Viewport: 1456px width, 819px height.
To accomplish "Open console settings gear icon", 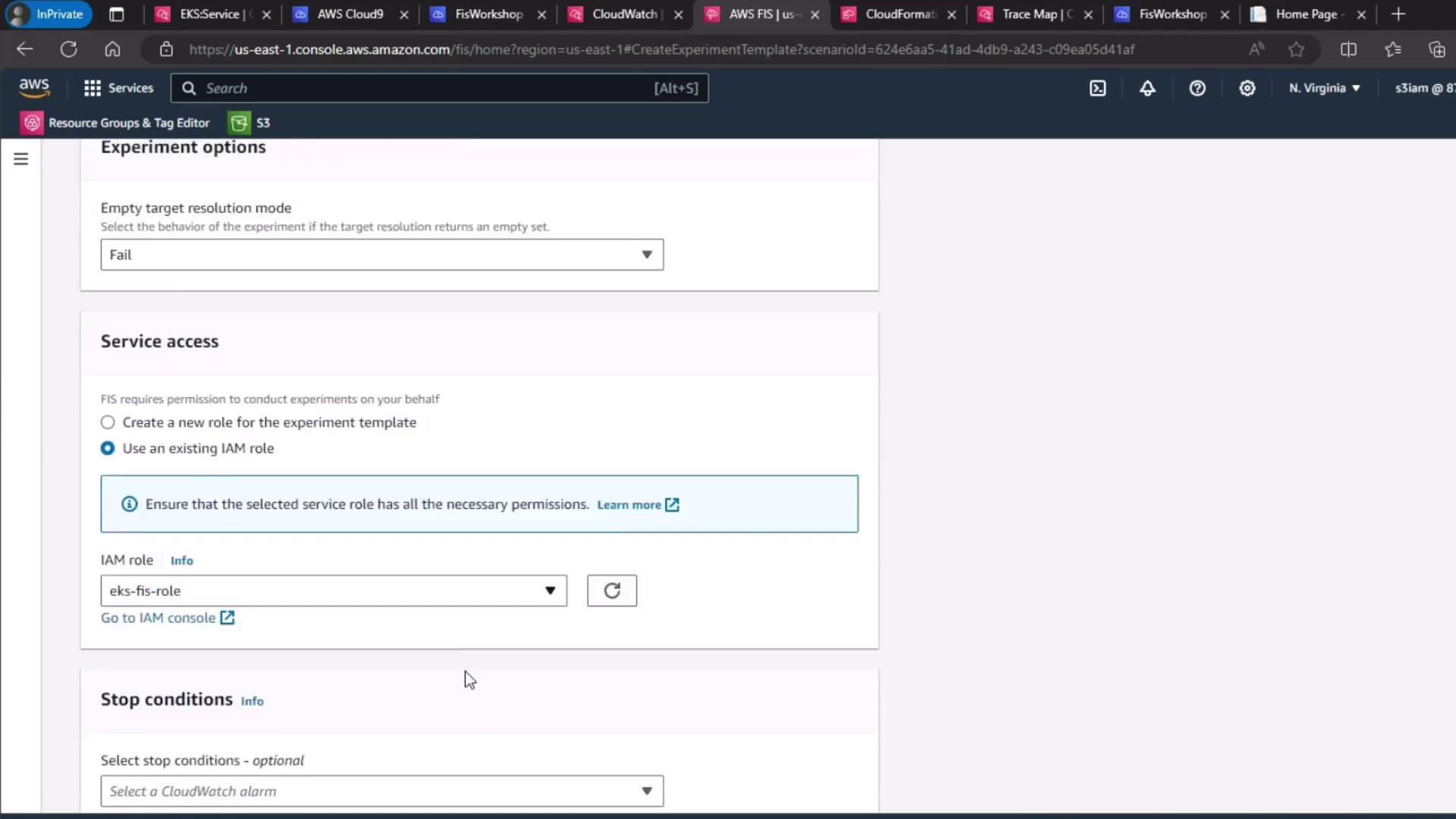I will coord(1247,88).
